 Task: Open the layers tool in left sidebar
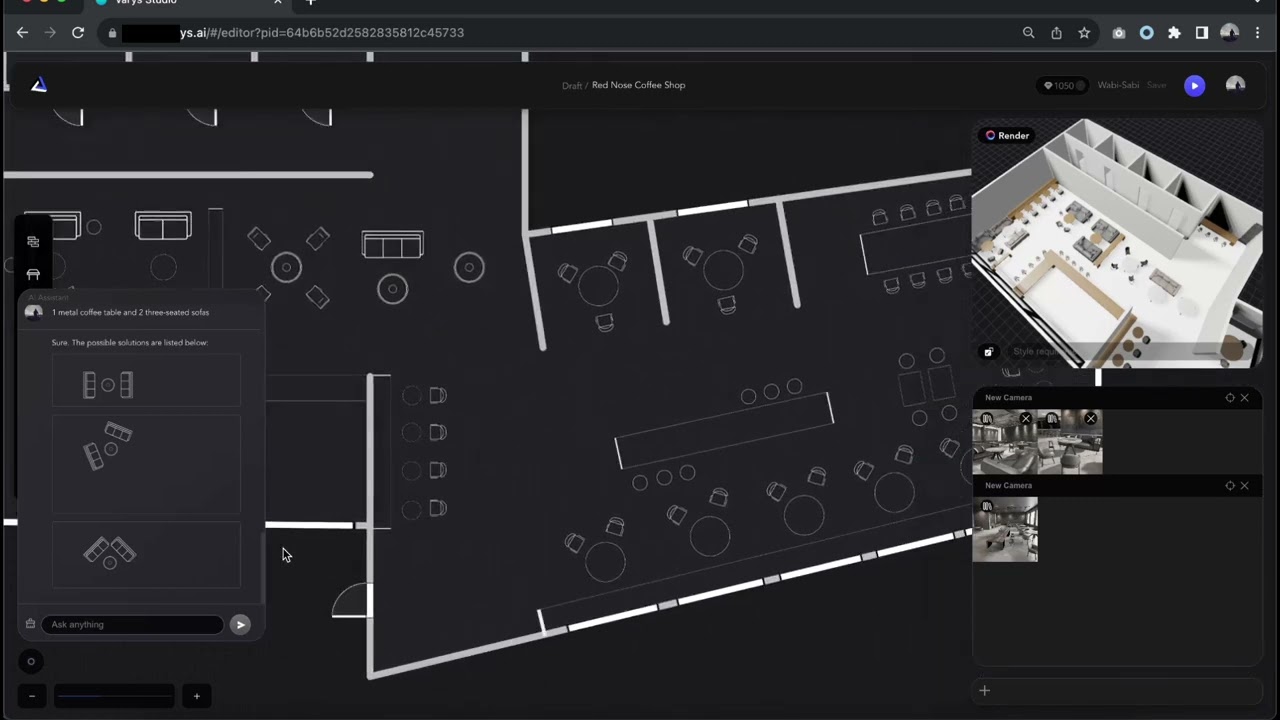click(33, 241)
